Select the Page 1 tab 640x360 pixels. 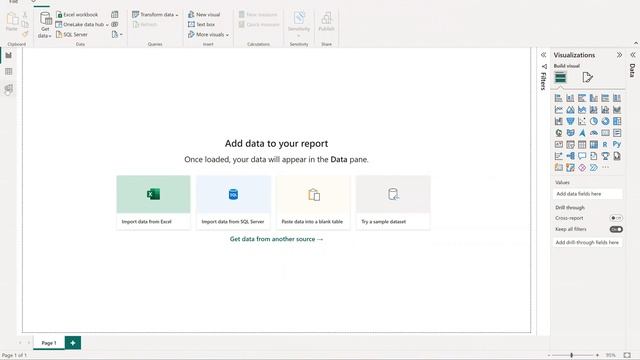pos(49,343)
